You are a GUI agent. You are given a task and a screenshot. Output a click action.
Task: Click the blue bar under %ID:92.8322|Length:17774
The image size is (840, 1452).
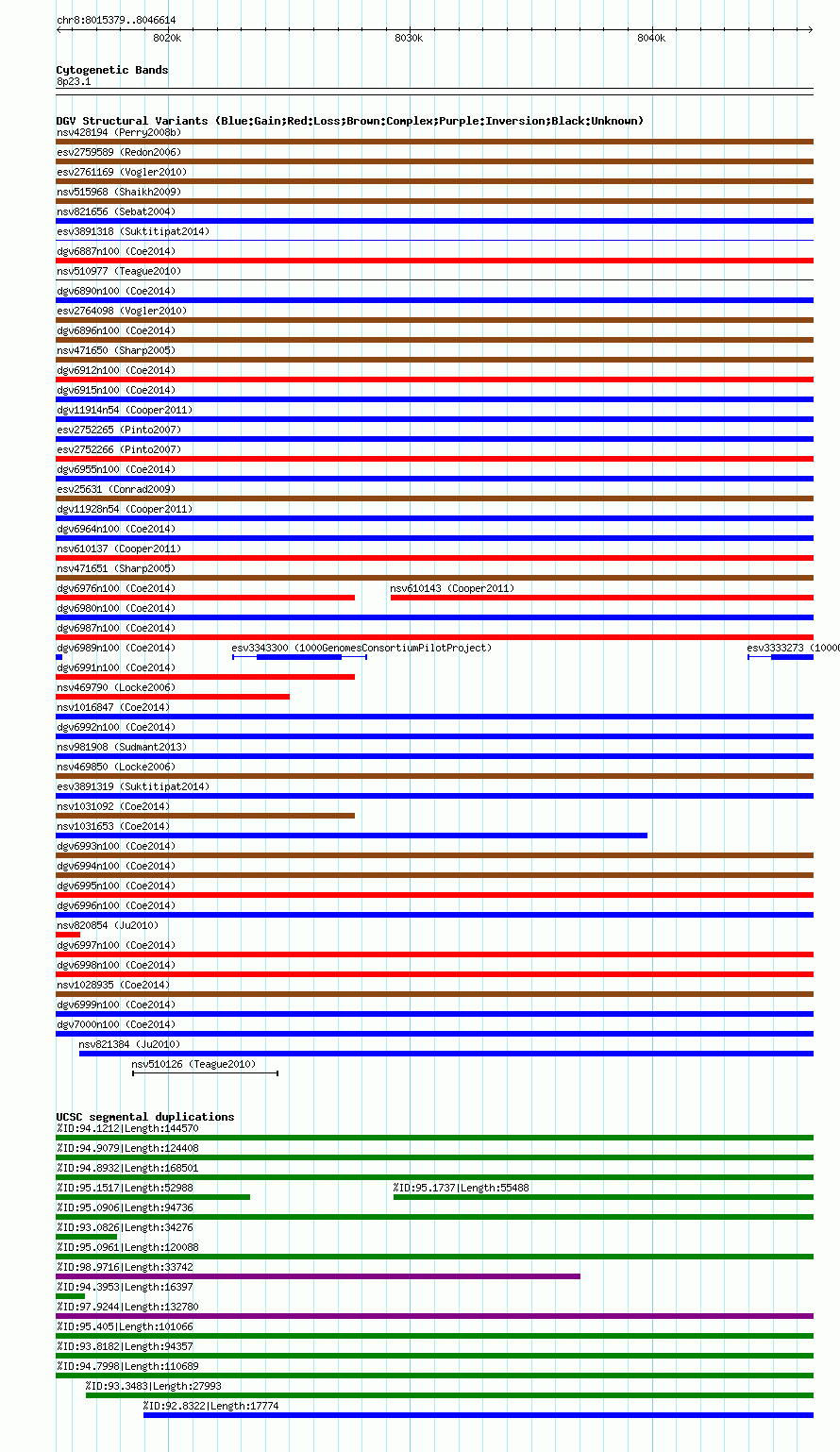pos(479,1415)
